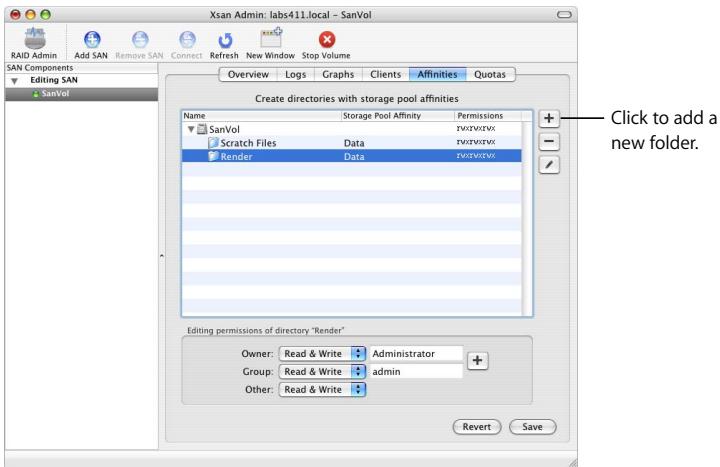Save the affinity changes

tap(533, 427)
